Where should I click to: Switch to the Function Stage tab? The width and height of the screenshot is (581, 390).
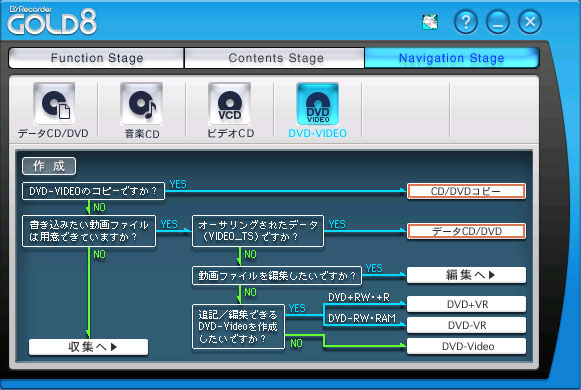(x=96, y=58)
